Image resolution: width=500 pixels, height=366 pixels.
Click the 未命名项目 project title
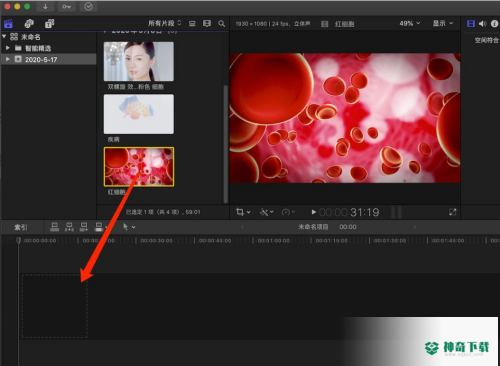click(x=313, y=227)
